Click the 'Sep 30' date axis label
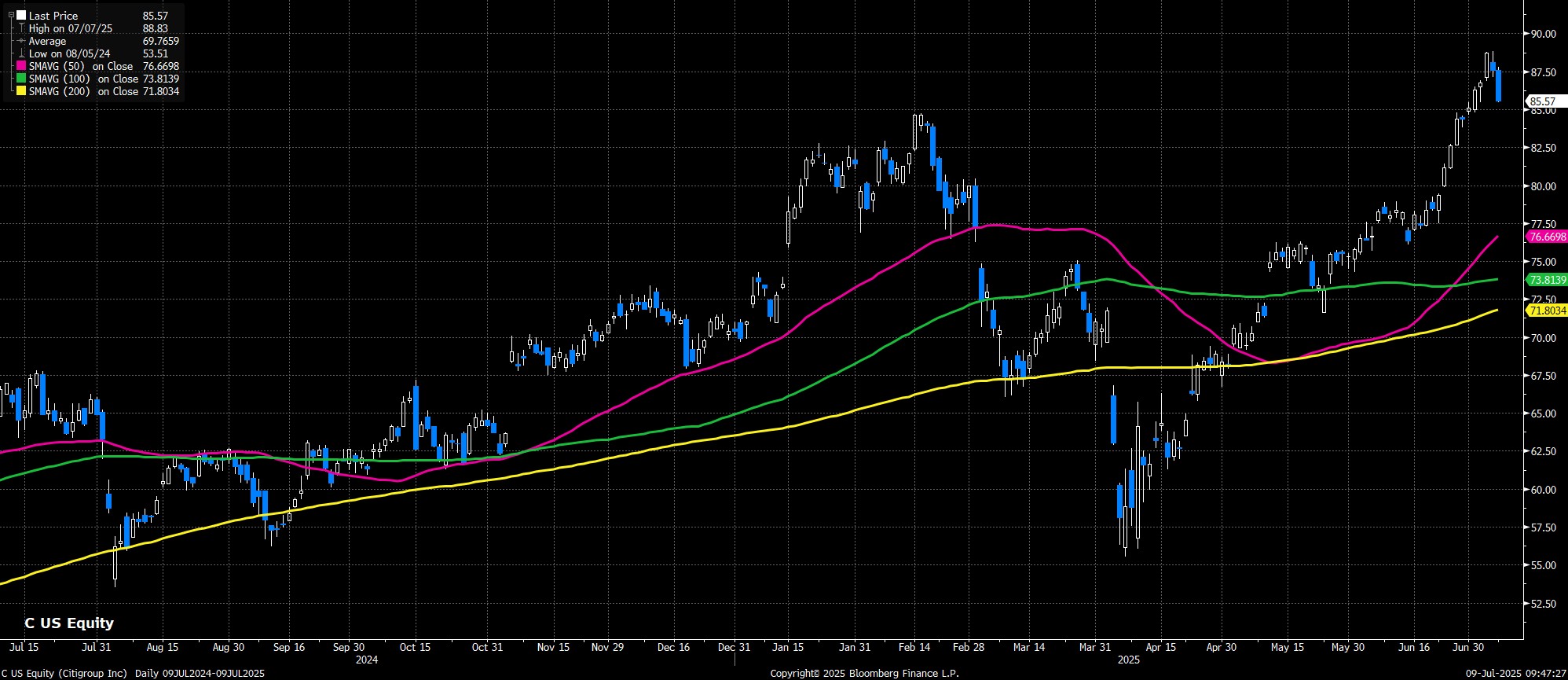 pyautogui.click(x=348, y=647)
